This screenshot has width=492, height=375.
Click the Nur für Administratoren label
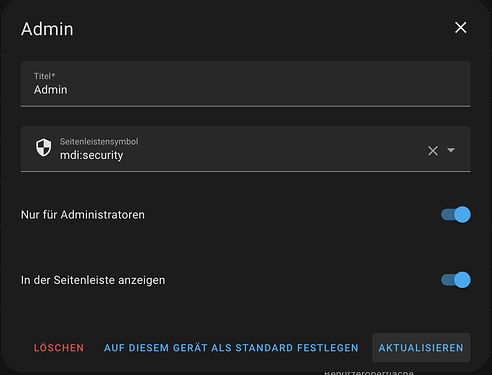(x=83, y=215)
